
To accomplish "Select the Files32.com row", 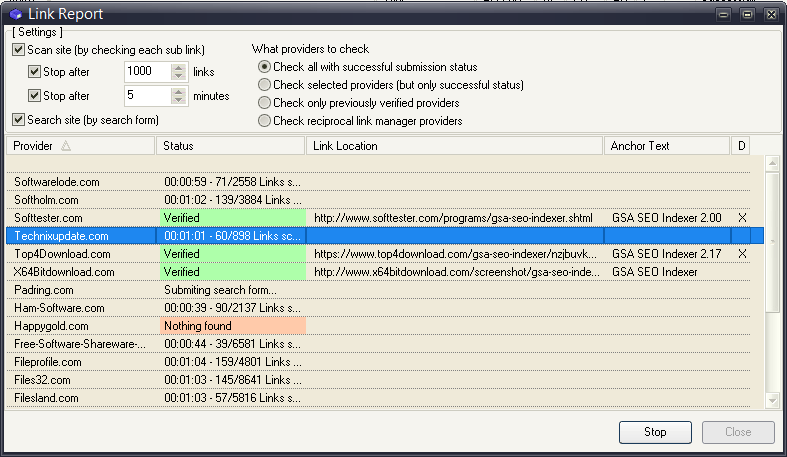I will click(378, 380).
